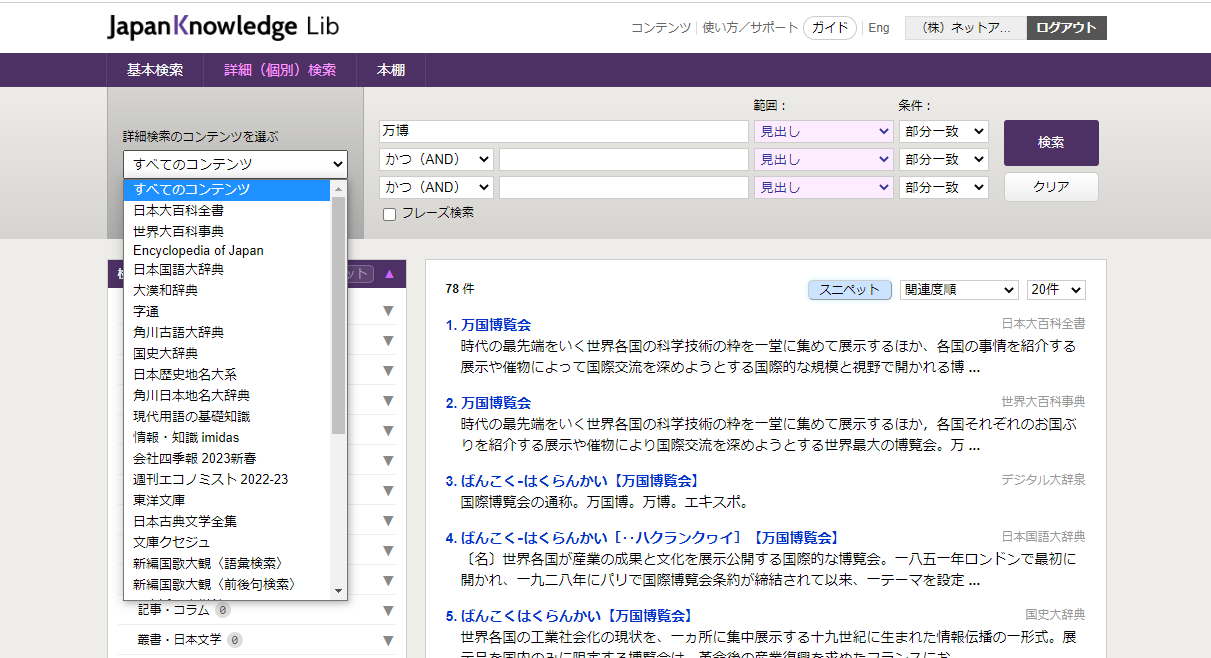The image size is (1211, 658).
Task: Open the 20件 results-per-page dropdown
Action: (x=1056, y=289)
